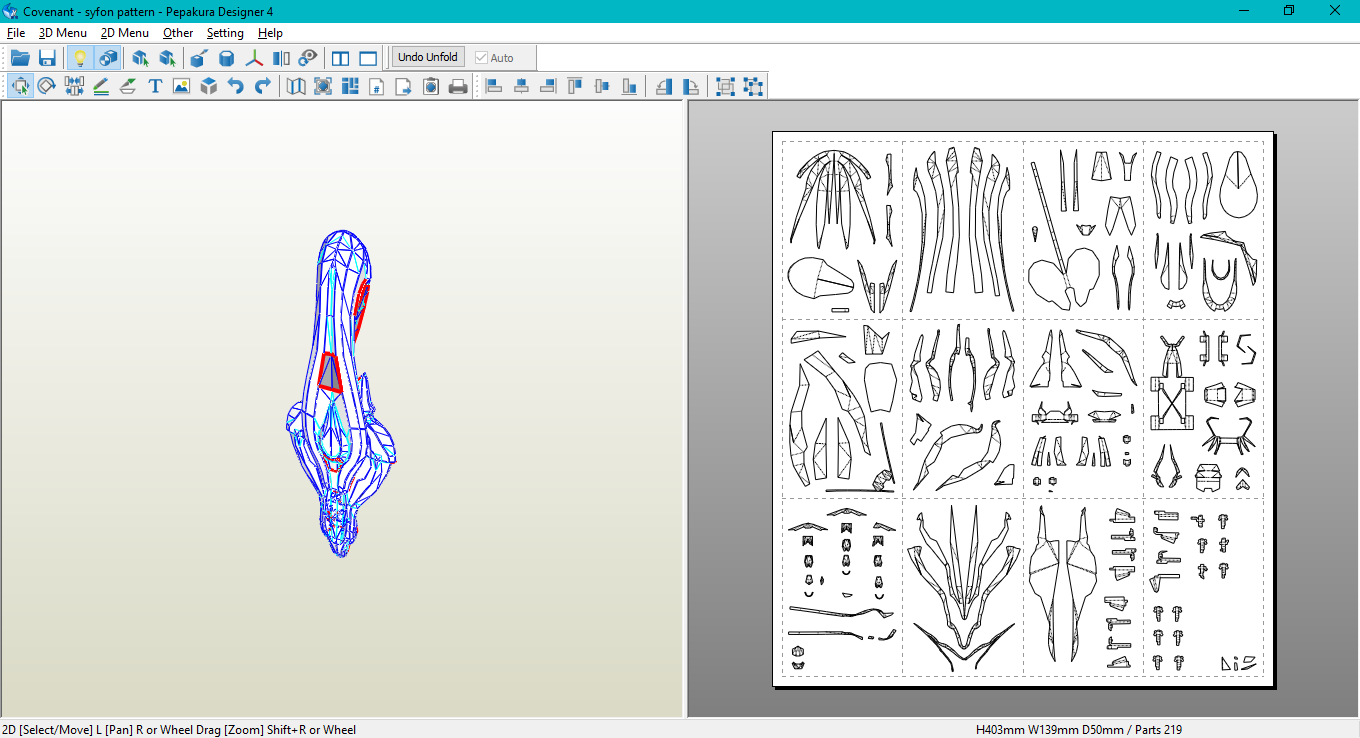Expand the Other menu
The image size is (1360, 738).
point(178,33)
